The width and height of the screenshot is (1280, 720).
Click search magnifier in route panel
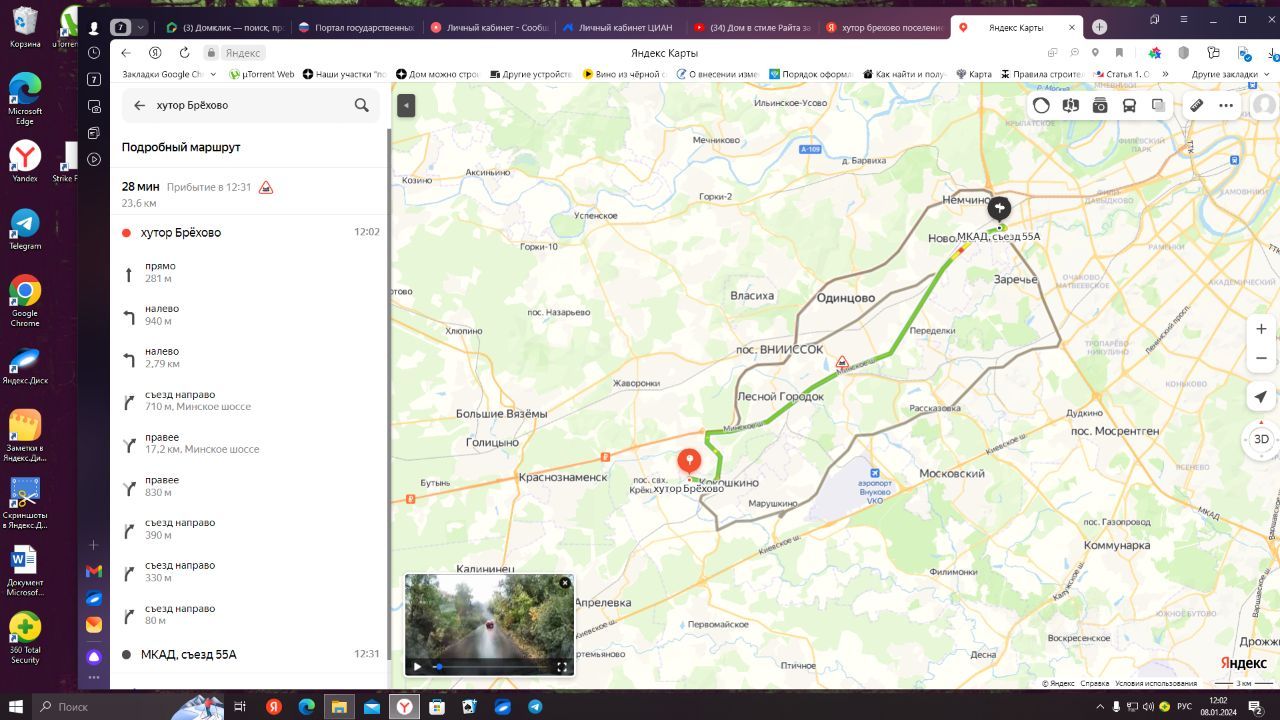click(361, 105)
